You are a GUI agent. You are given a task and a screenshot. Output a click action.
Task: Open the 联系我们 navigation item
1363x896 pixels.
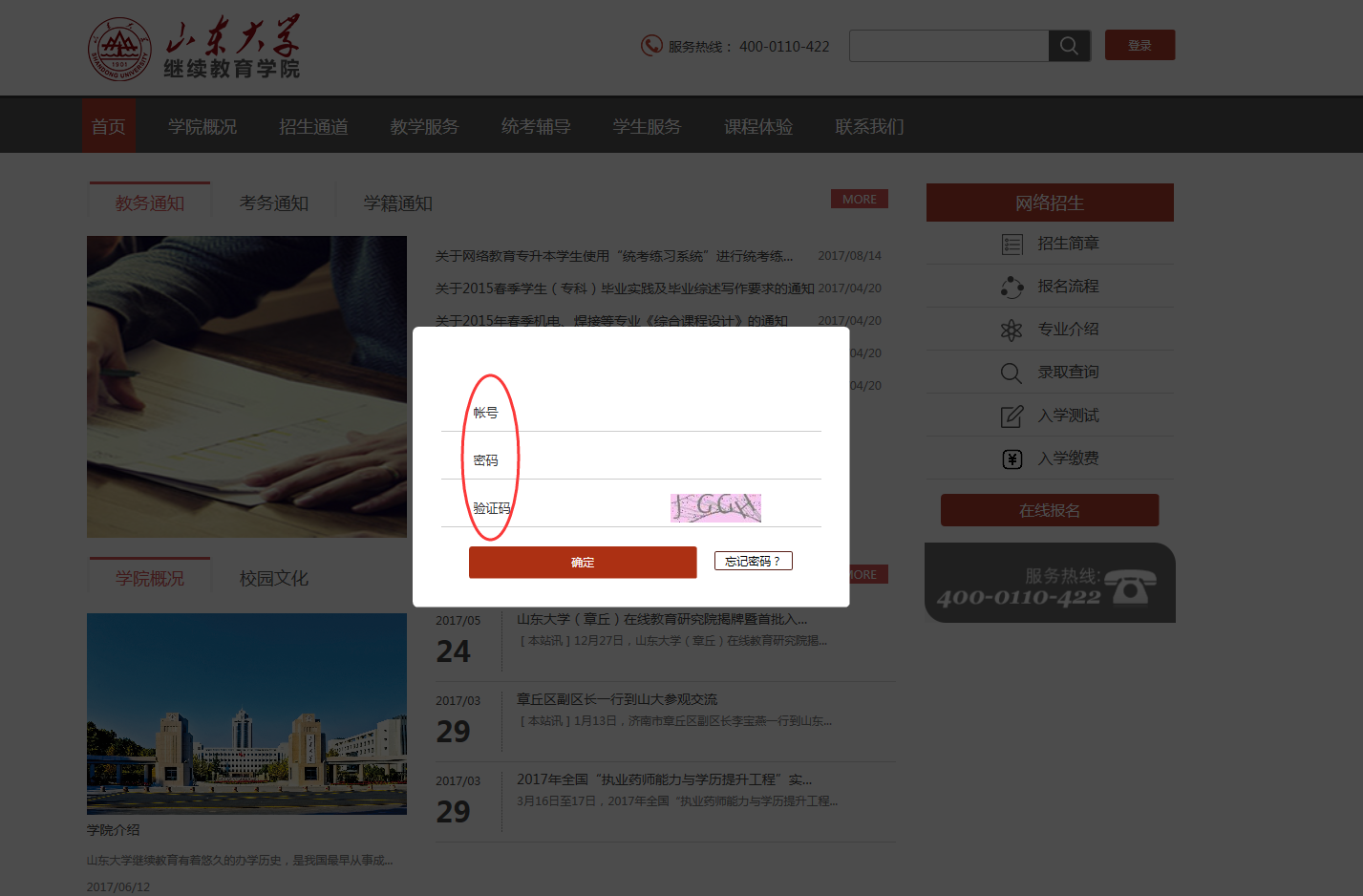(x=869, y=126)
